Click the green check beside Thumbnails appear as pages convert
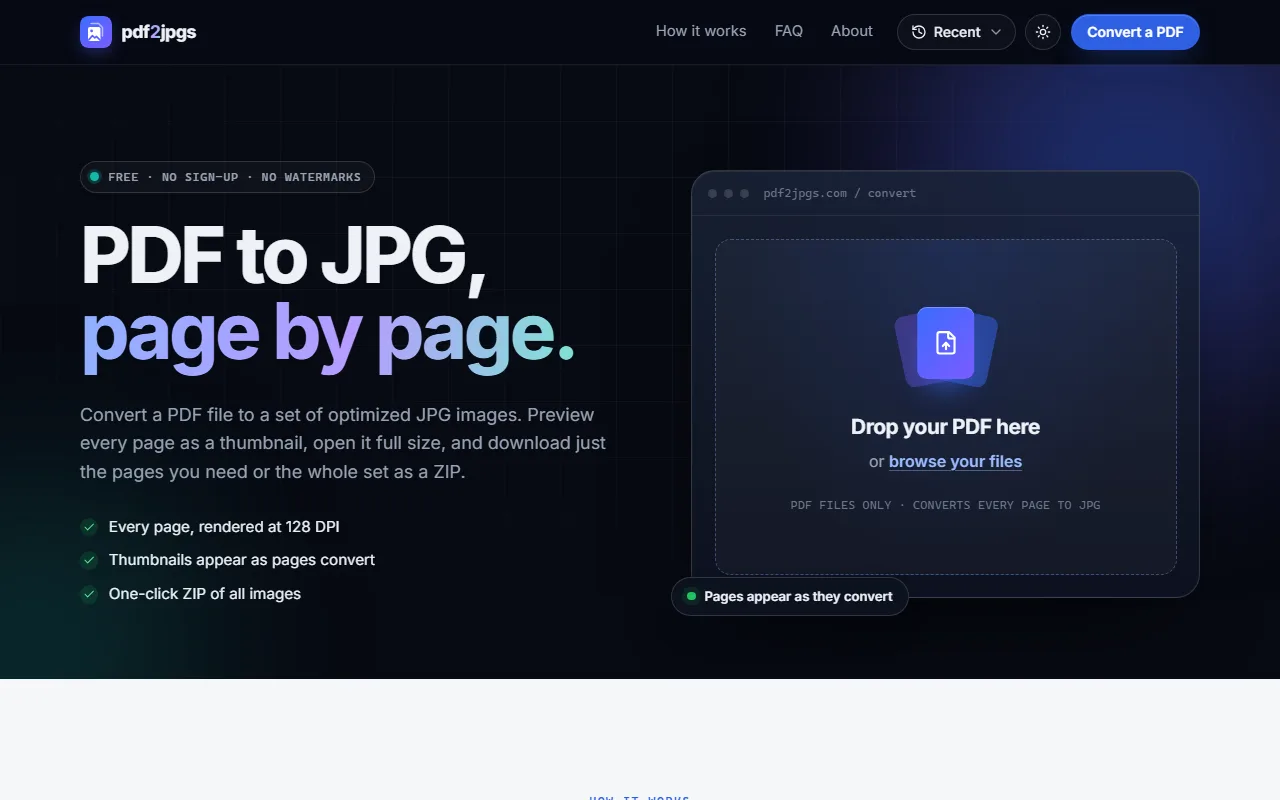This screenshot has height=800, width=1280. pyautogui.click(x=89, y=560)
